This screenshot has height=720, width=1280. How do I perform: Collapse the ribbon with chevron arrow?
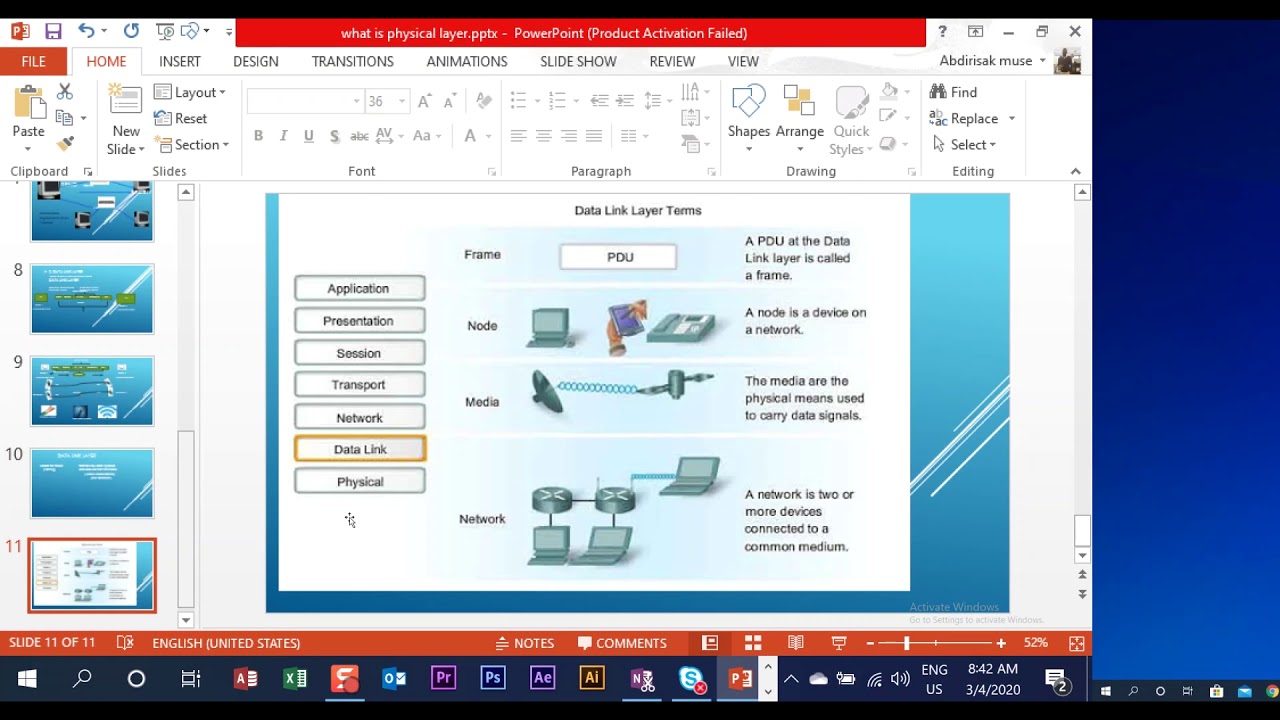coord(1075,171)
